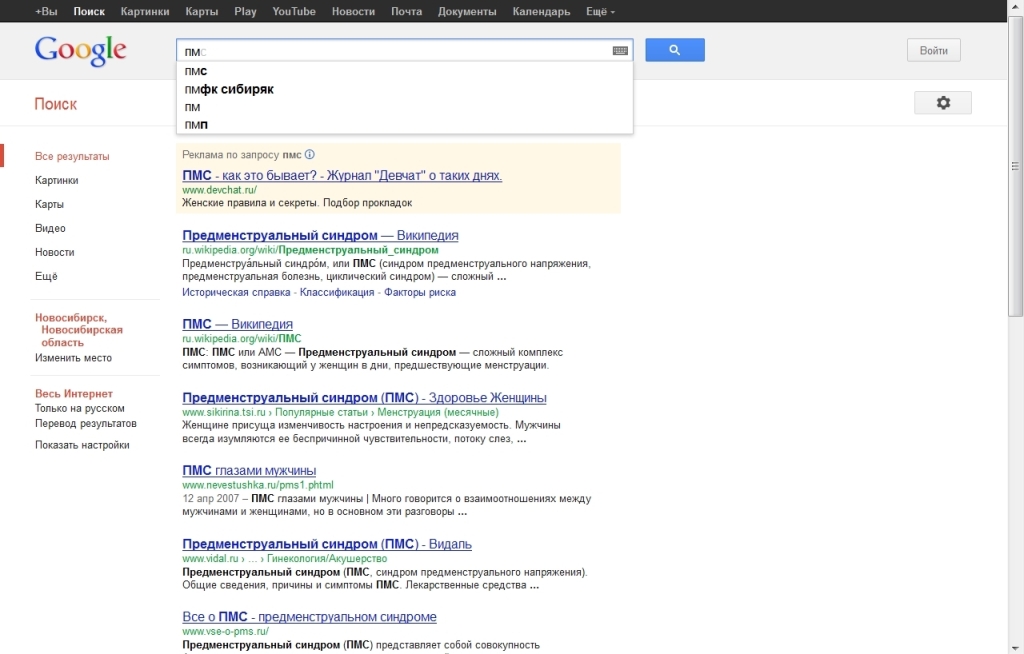Click the scrollbar down arrow
Viewport: 1024px width, 654px height.
point(1016,648)
